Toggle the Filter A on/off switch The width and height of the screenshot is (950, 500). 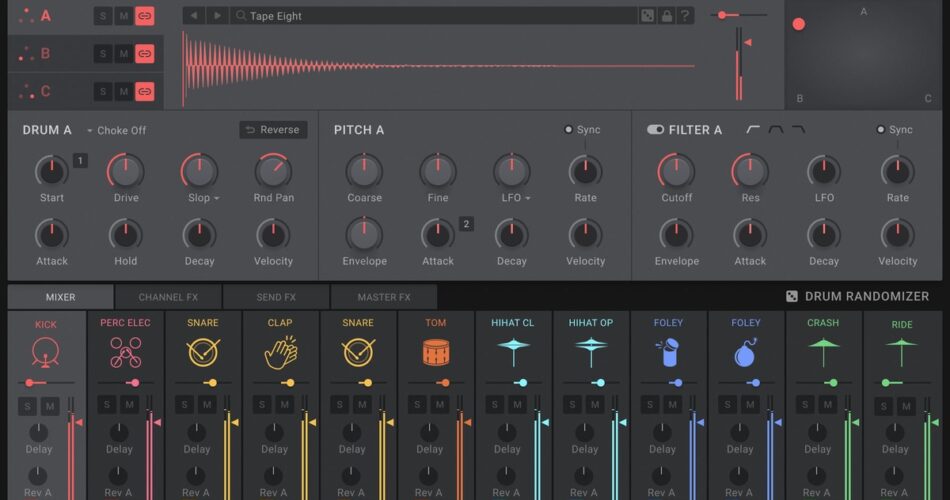pyautogui.click(x=655, y=130)
